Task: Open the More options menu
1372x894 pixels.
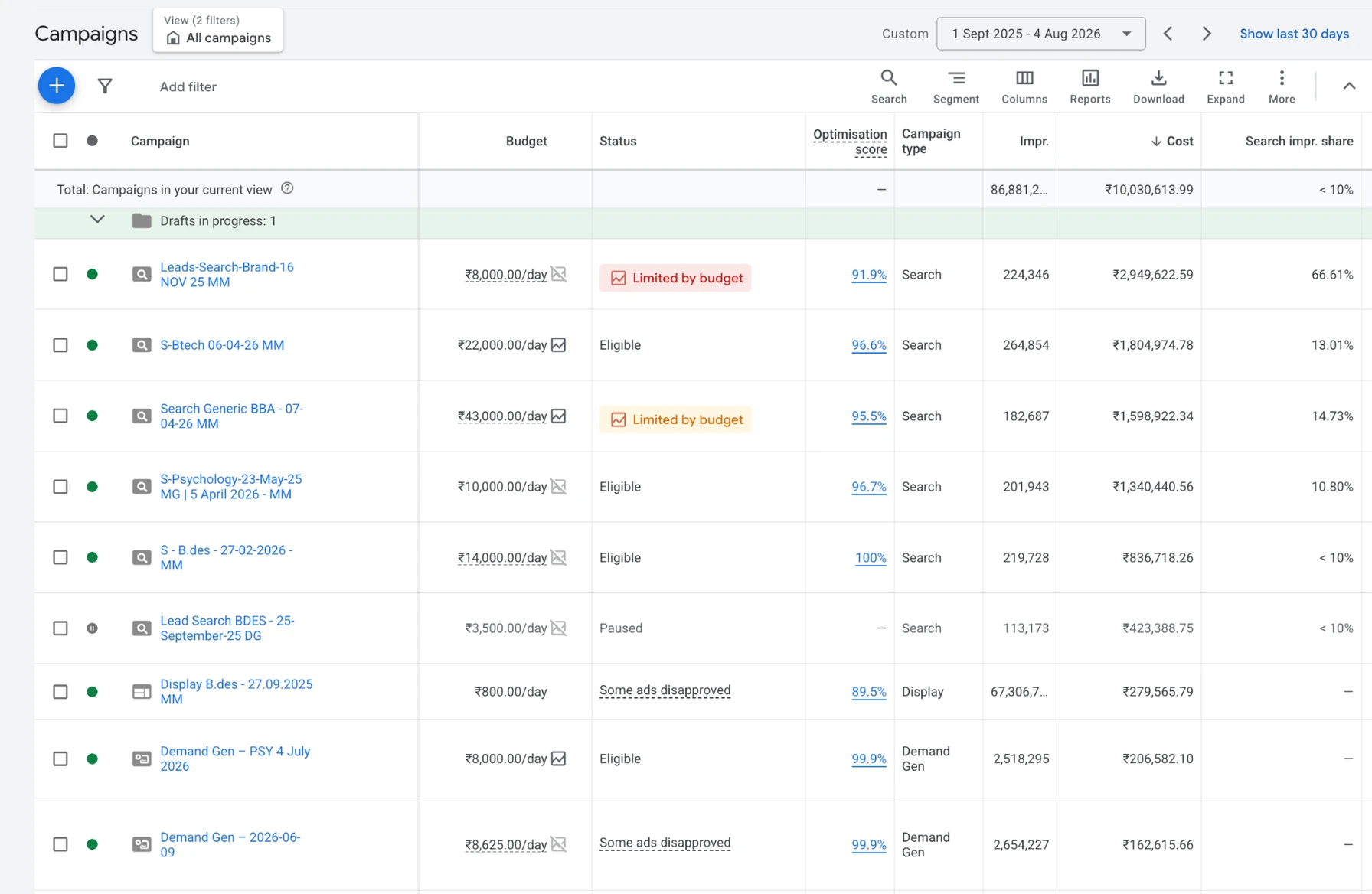Action: (x=1282, y=86)
